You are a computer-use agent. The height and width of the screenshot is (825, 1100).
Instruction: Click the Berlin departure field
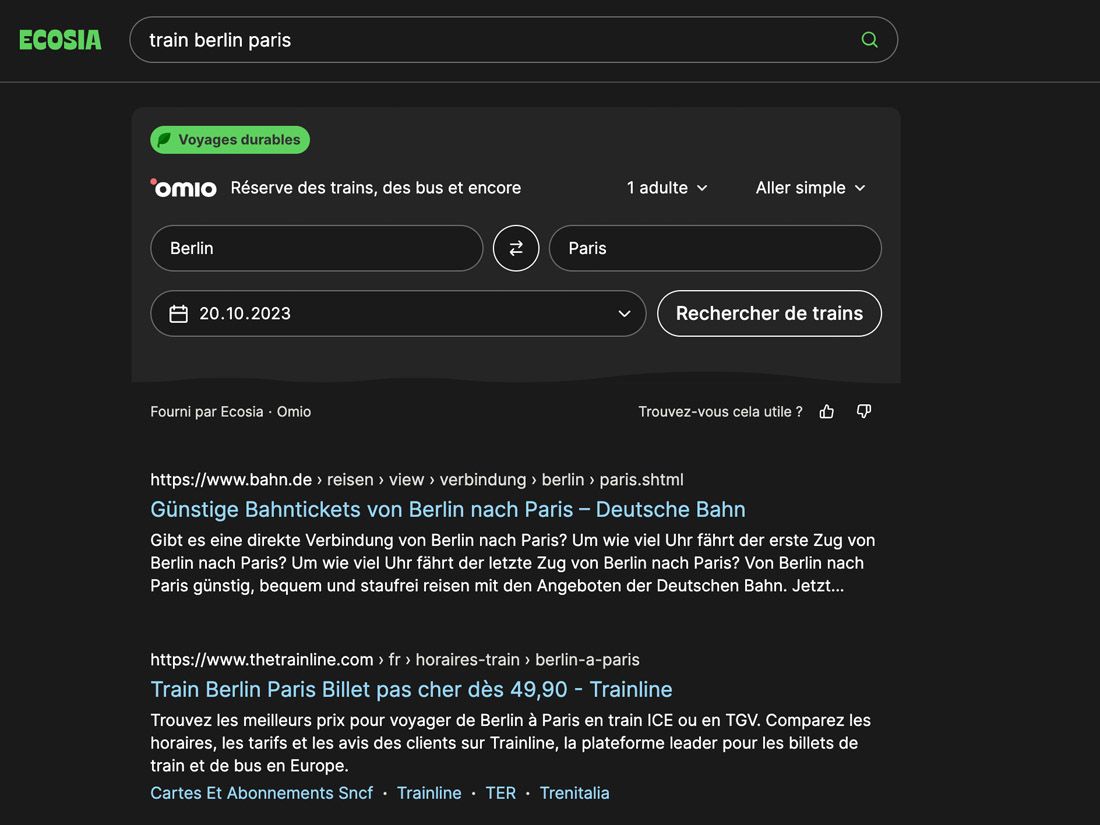pyautogui.click(x=316, y=248)
